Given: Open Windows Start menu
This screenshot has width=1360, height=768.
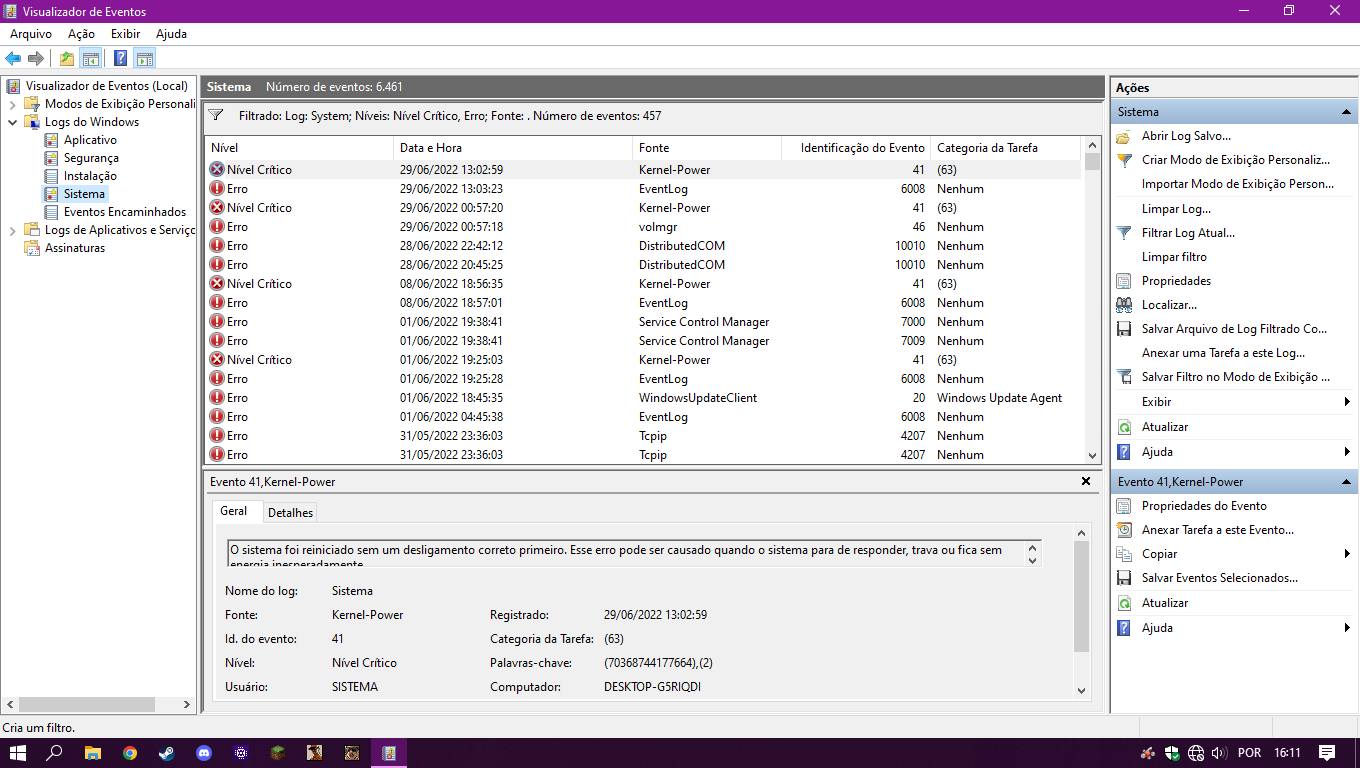Looking at the screenshot, I should tap(17, 753).
